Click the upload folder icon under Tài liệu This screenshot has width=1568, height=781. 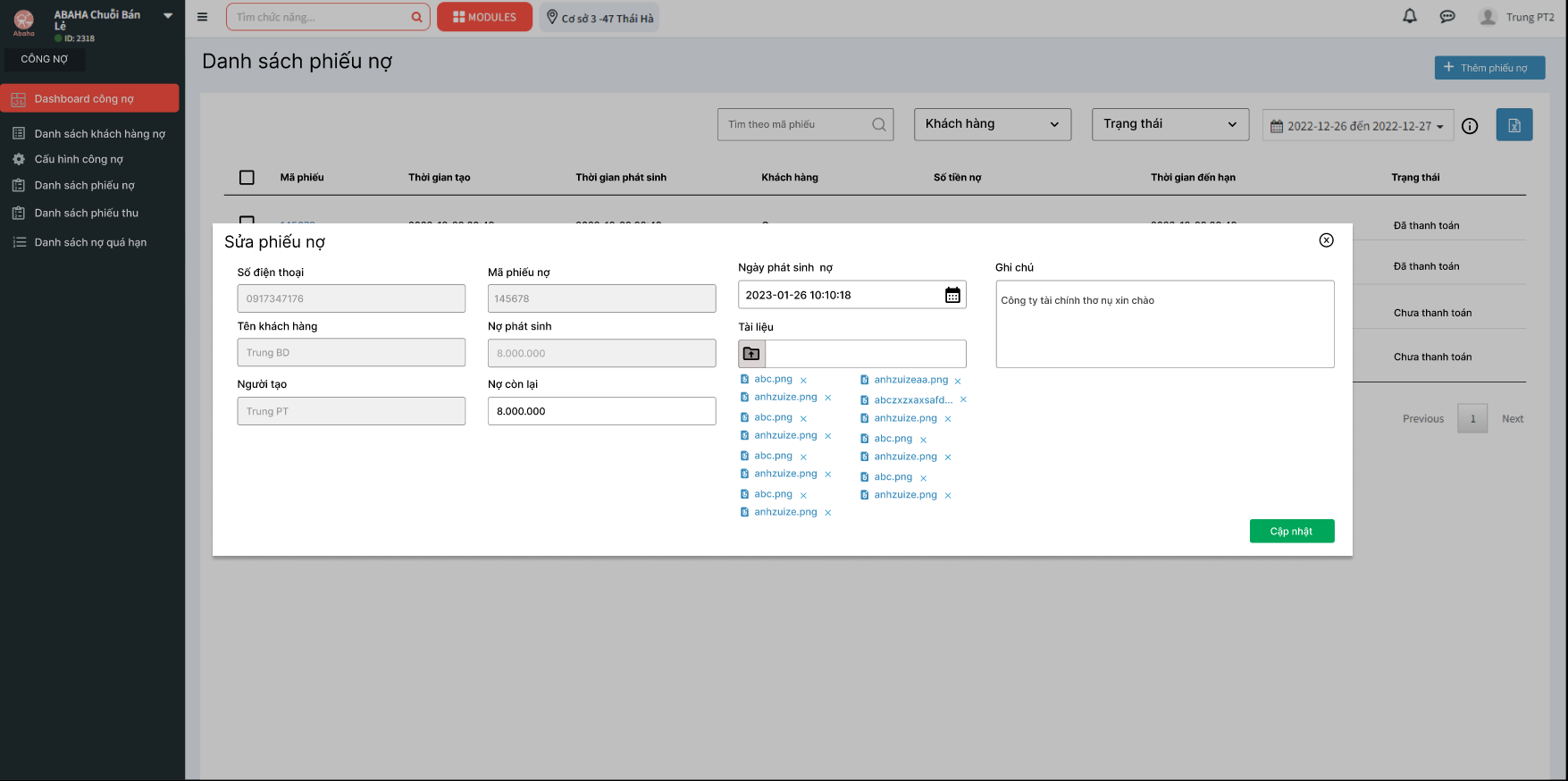point(752,354)
